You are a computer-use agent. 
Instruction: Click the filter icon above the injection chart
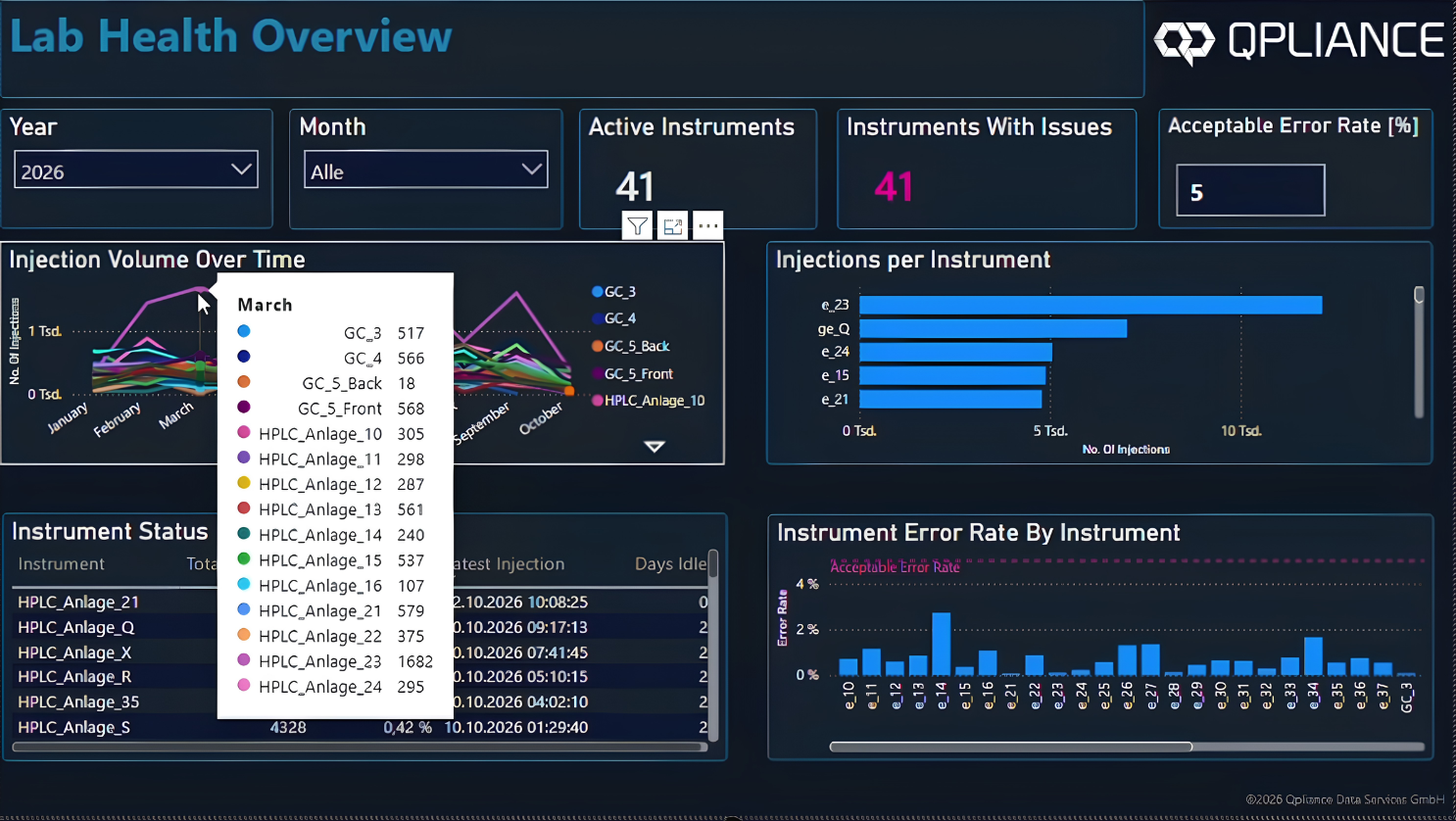tap(637, 226)
